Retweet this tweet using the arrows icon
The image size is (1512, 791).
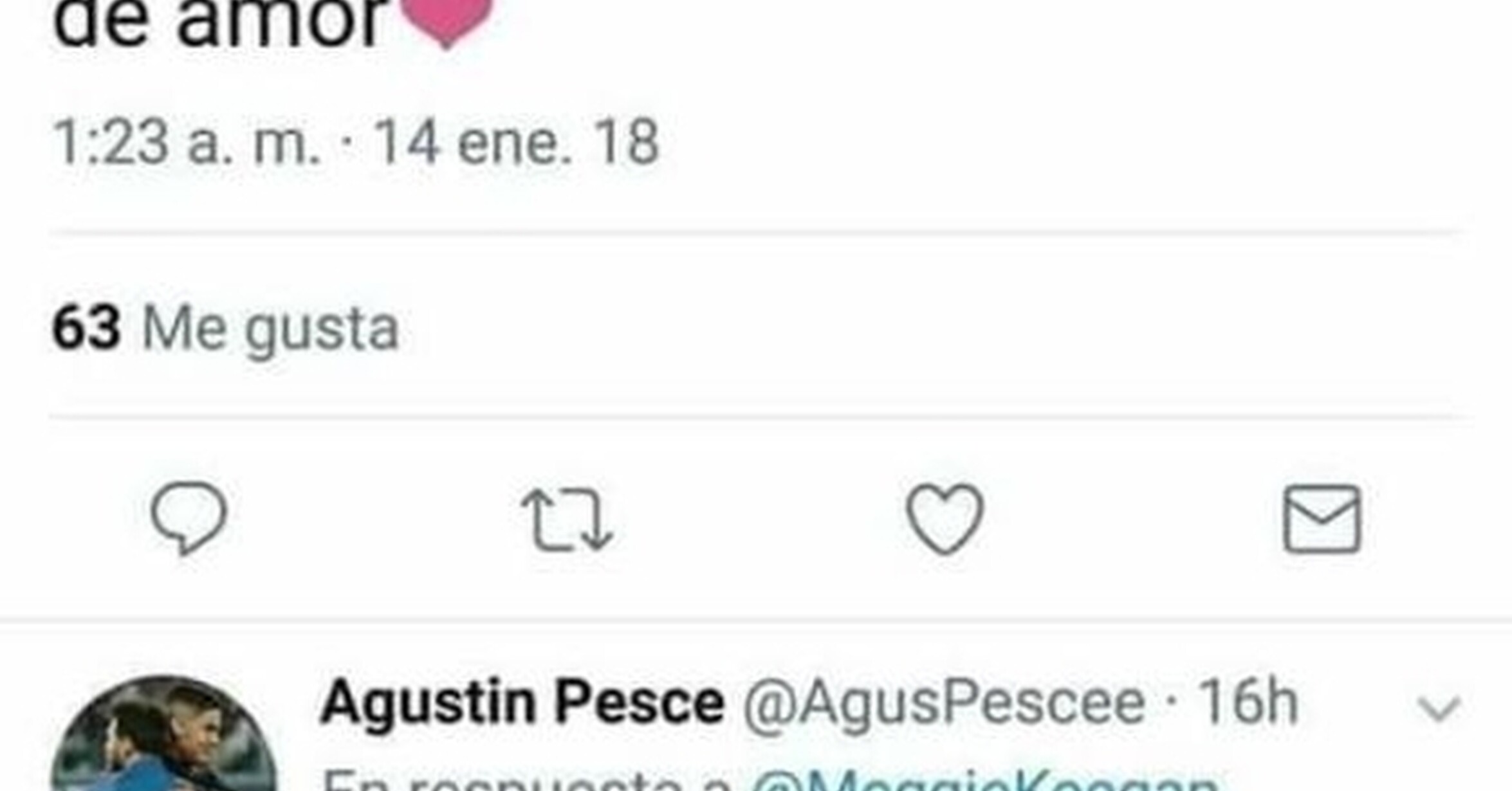pyautogui.click(x=567, y=520)
